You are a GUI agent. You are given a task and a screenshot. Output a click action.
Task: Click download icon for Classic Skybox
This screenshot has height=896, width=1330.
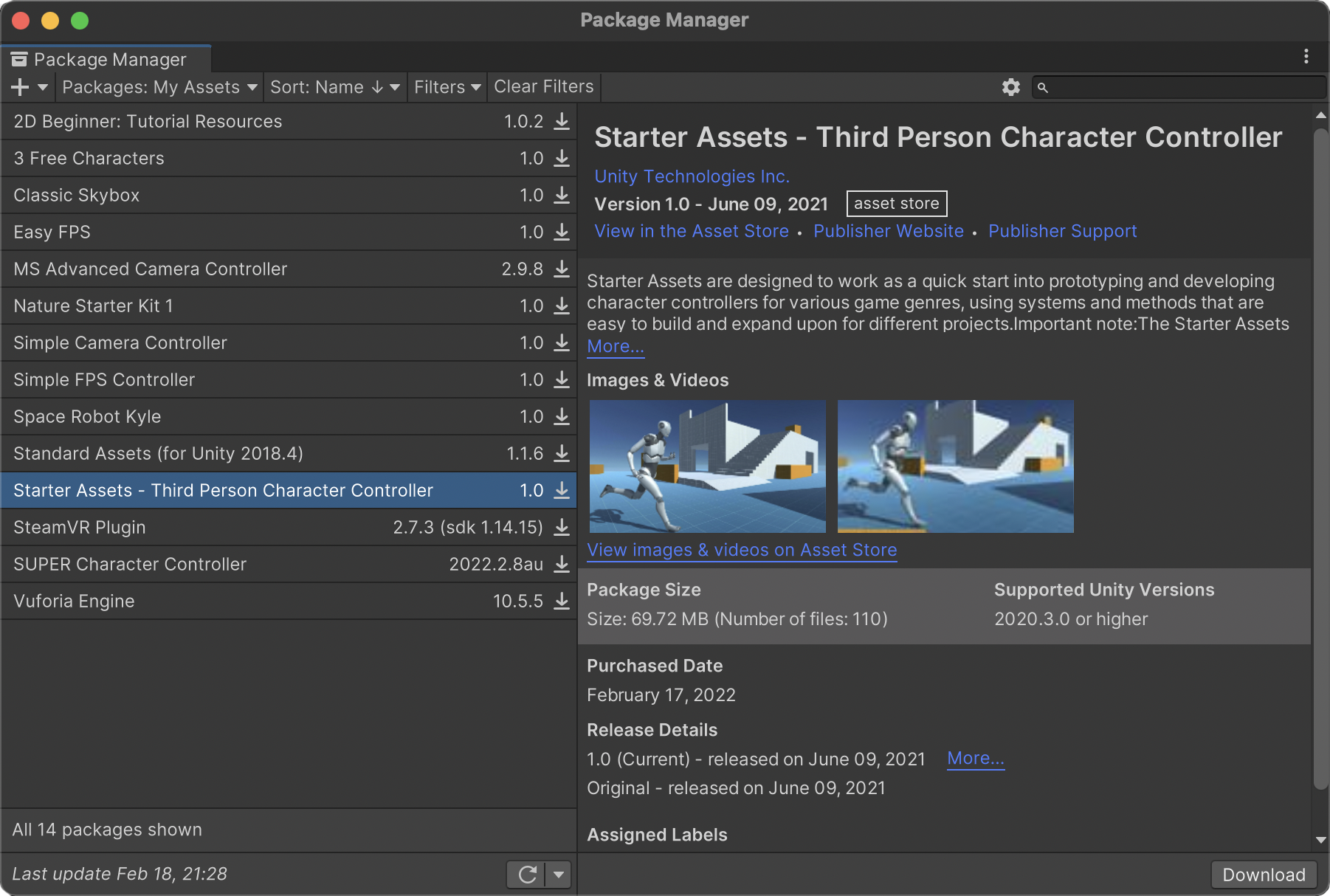click(562, 195)
